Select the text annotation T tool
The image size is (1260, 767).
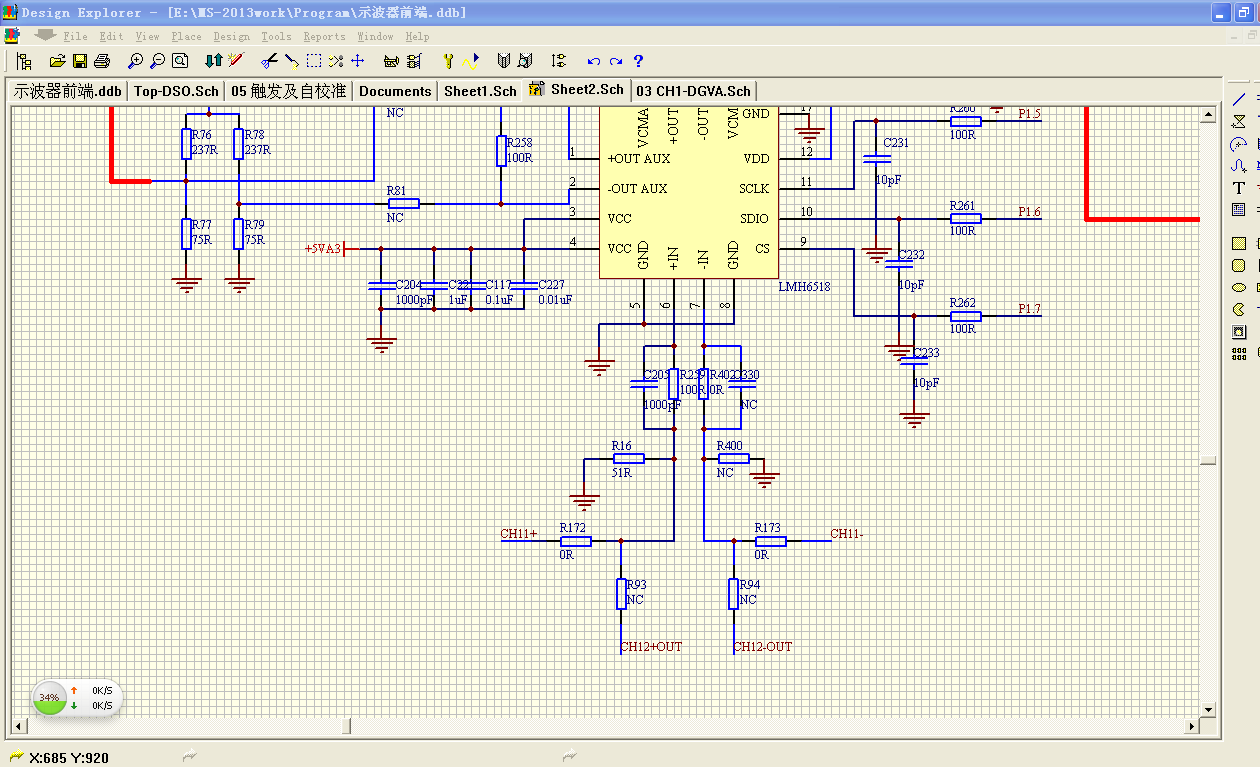coord(1239,188)
